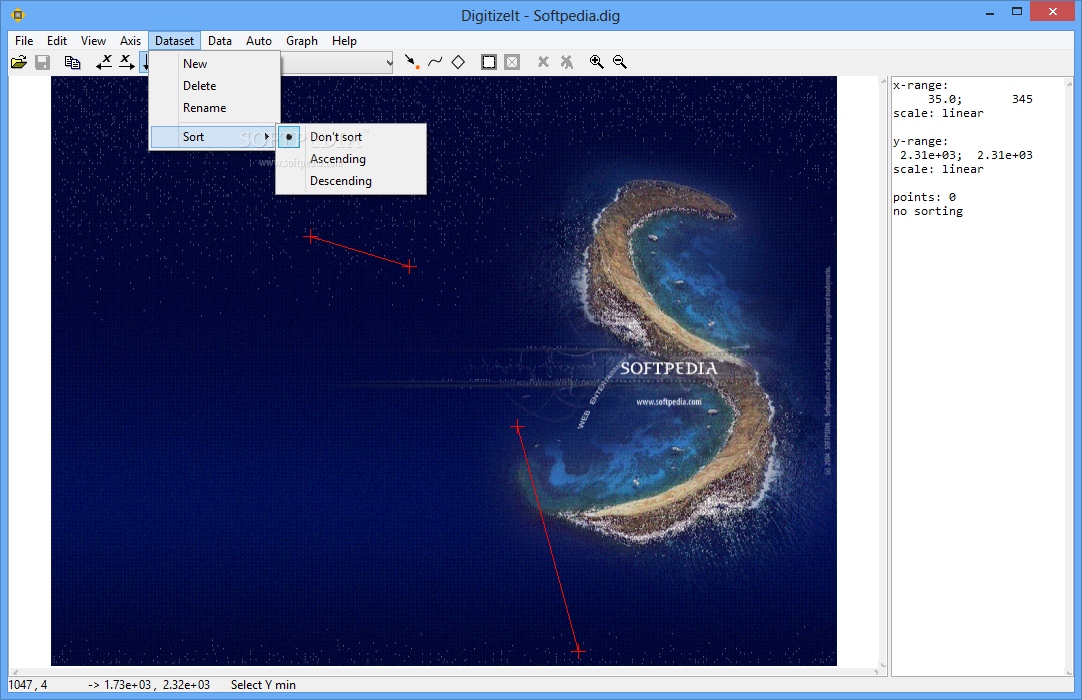Select the X min axis tool
The height and width of the screenshot is (700, 1082).
coord(104,62)
